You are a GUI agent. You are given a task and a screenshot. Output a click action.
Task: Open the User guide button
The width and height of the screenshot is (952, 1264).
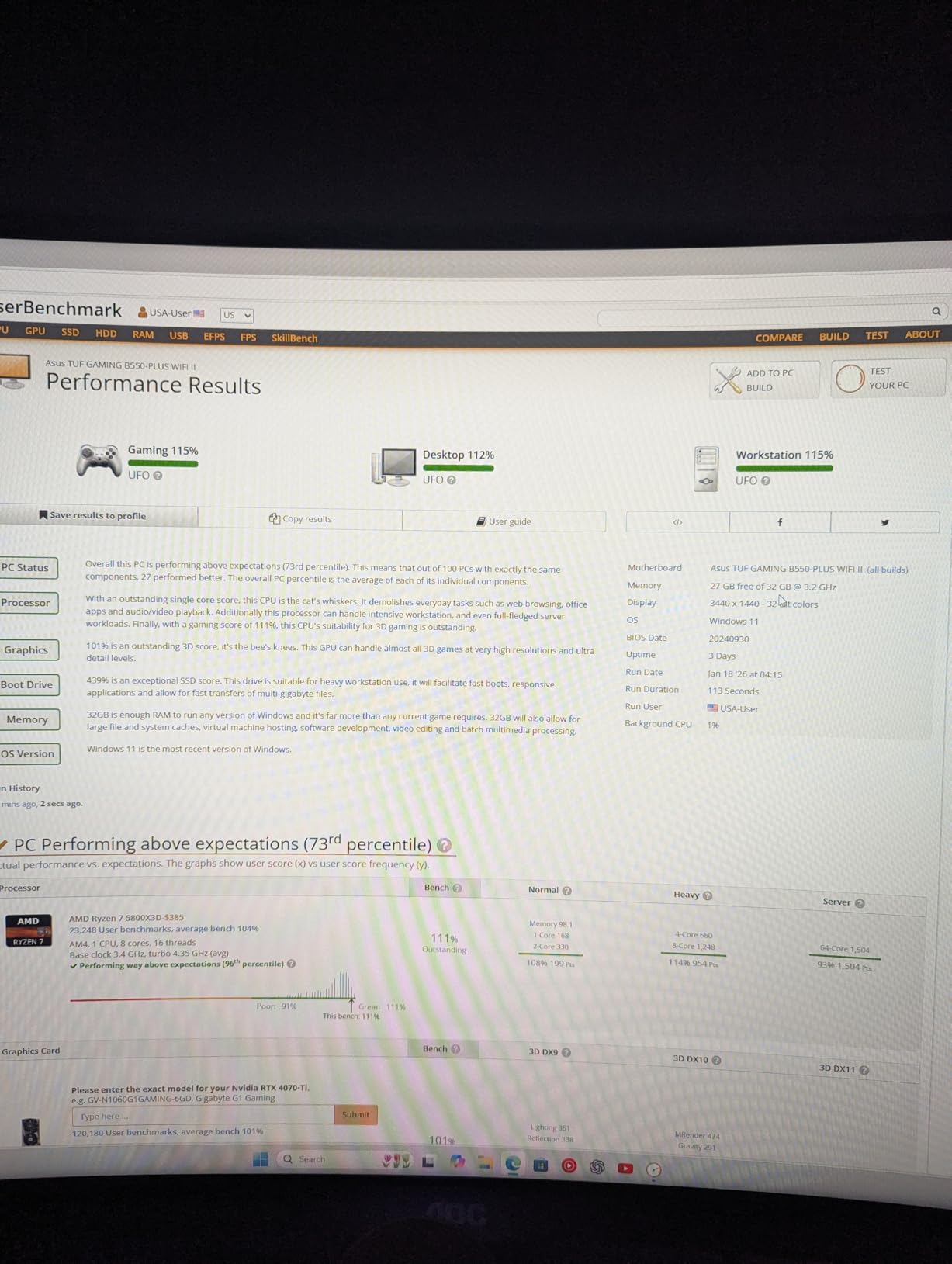[504, 521]
